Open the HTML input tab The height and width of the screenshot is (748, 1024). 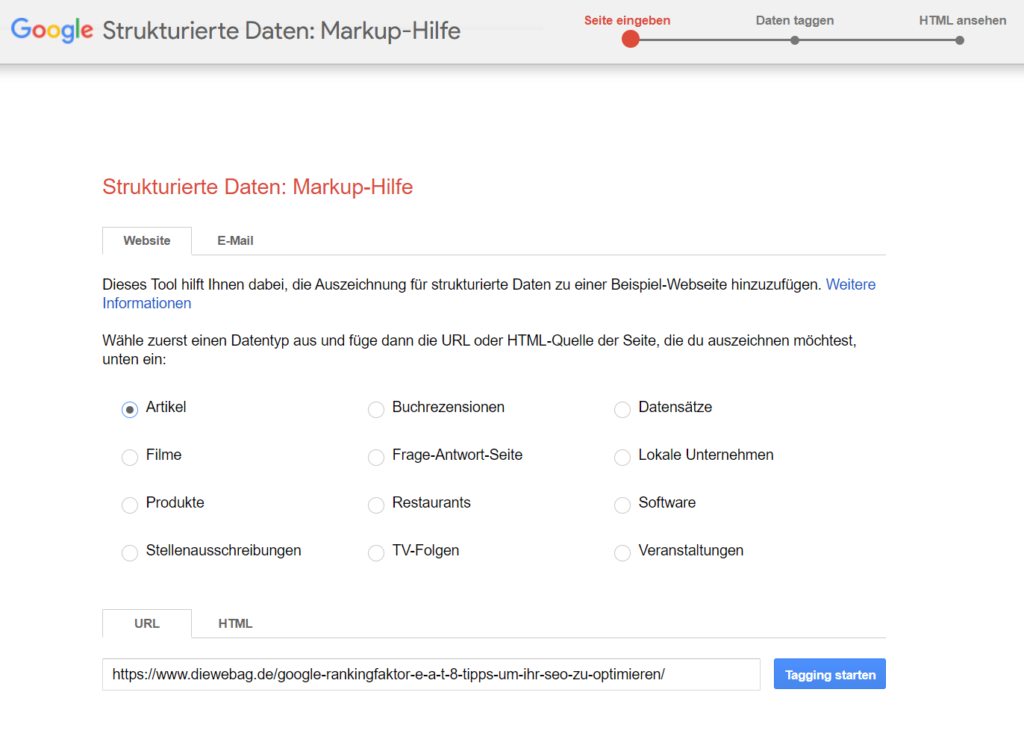click(x=235, y=623)
